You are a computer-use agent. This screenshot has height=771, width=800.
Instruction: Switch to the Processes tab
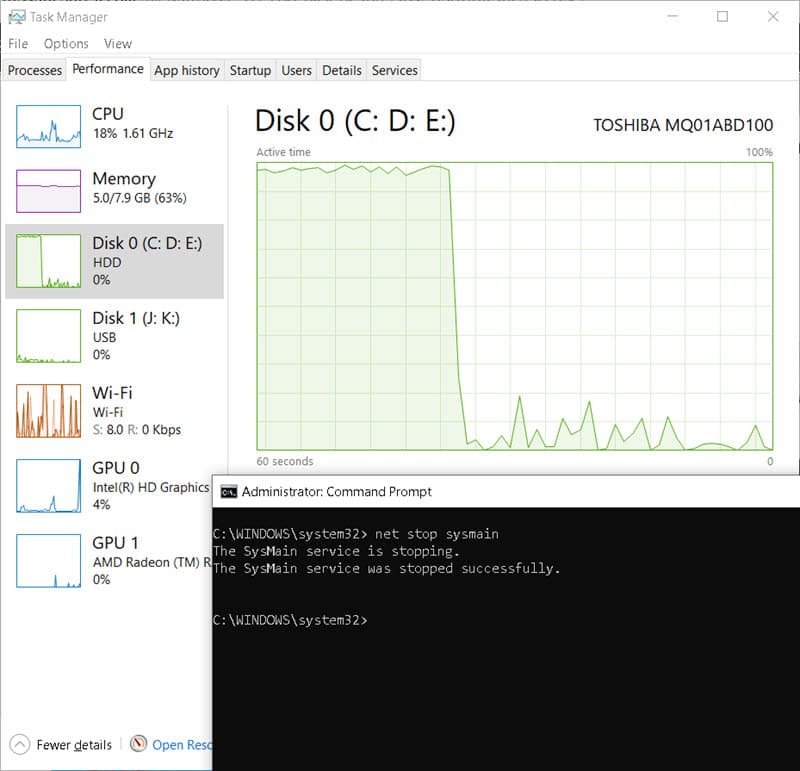[x=35, y=70]
